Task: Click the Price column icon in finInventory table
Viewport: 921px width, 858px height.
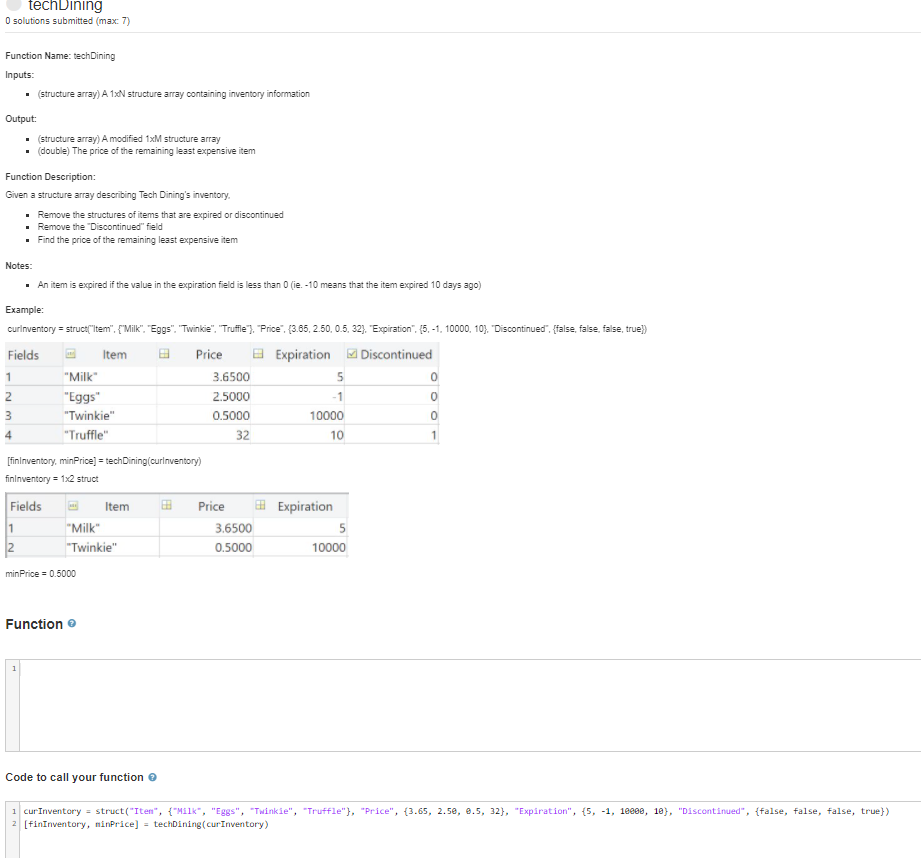Action: click(166, 506)
